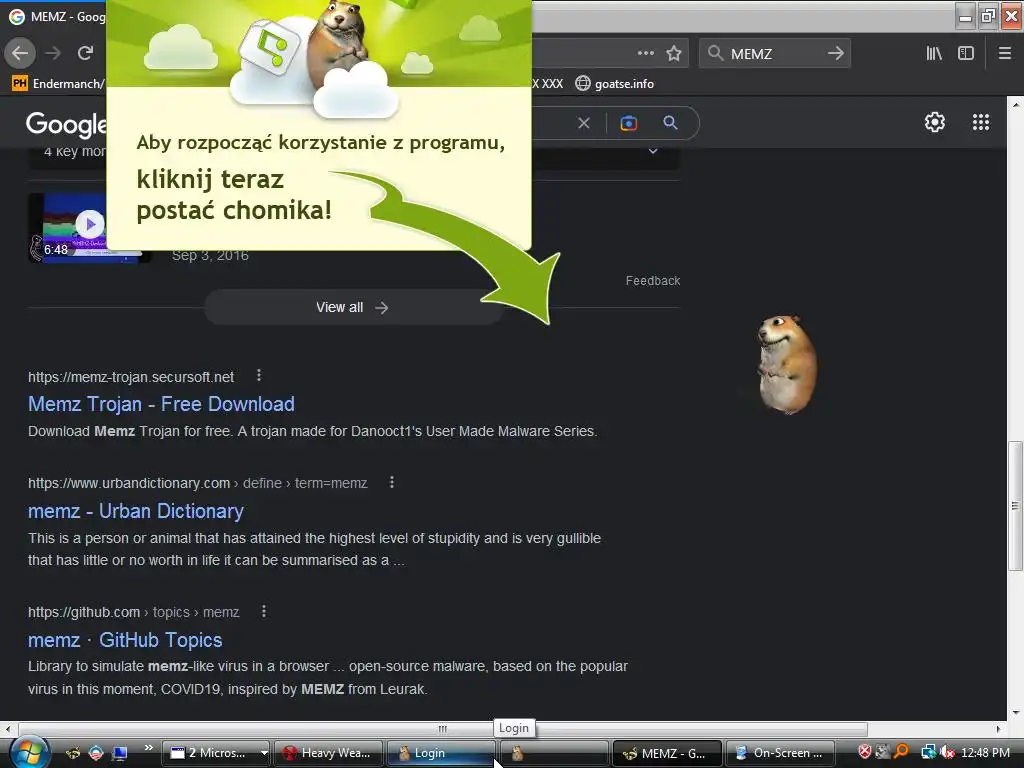Click the red security shield tray icon
1024x768 pixels.
tap(864, 752)
